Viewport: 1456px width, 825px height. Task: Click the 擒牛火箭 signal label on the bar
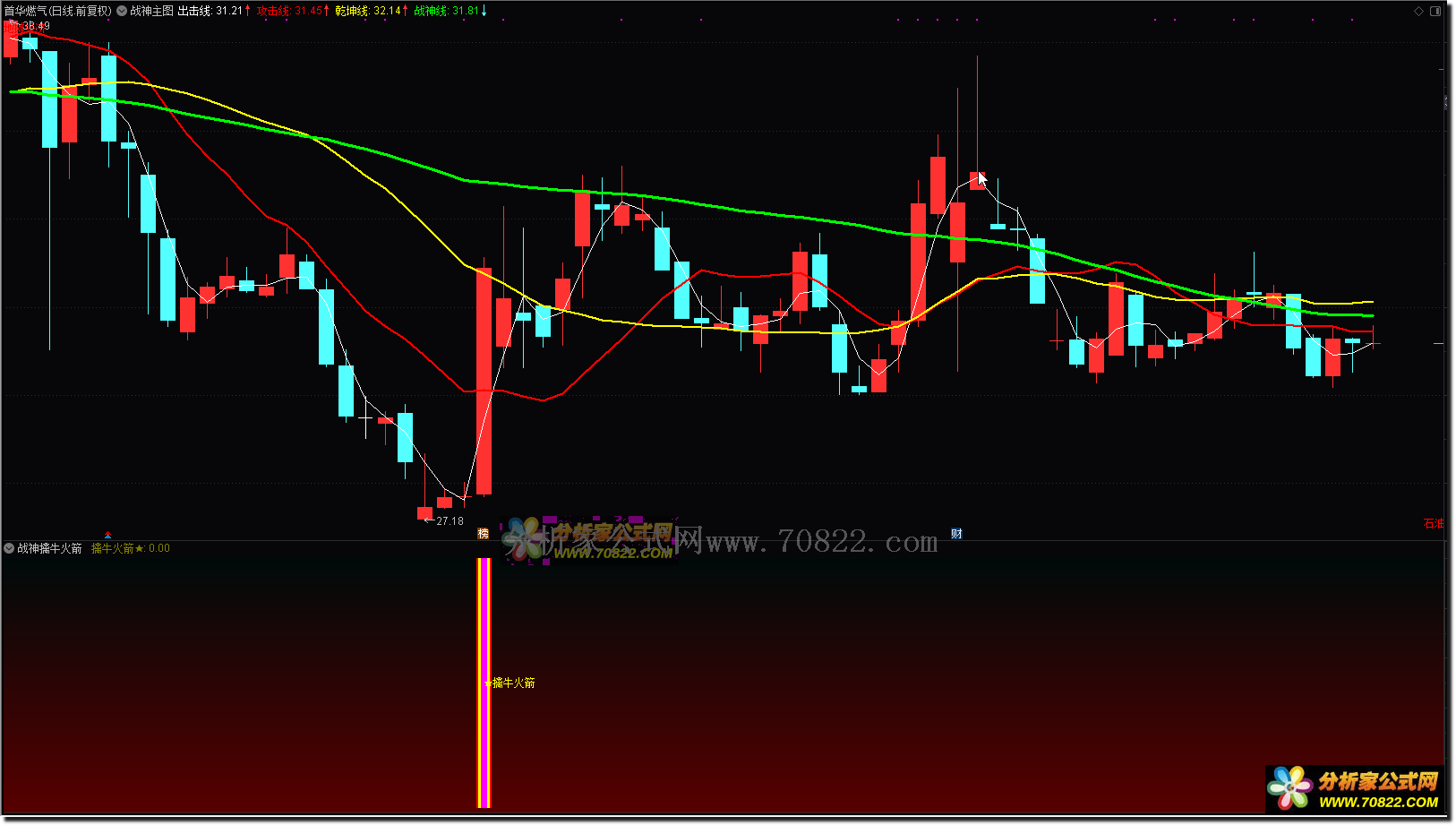click(x=514, y=683)
